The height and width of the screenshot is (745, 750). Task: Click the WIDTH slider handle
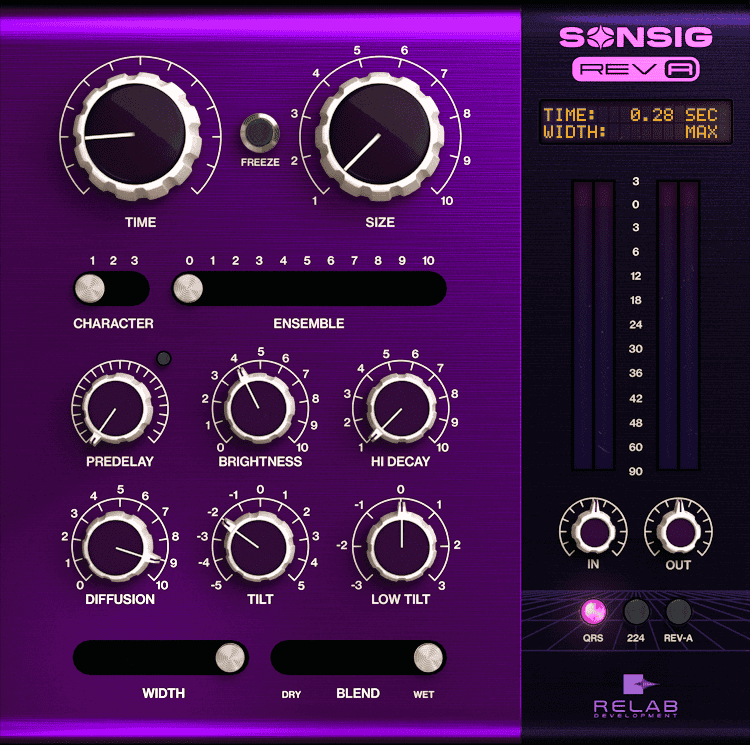(x=230, y=657)
